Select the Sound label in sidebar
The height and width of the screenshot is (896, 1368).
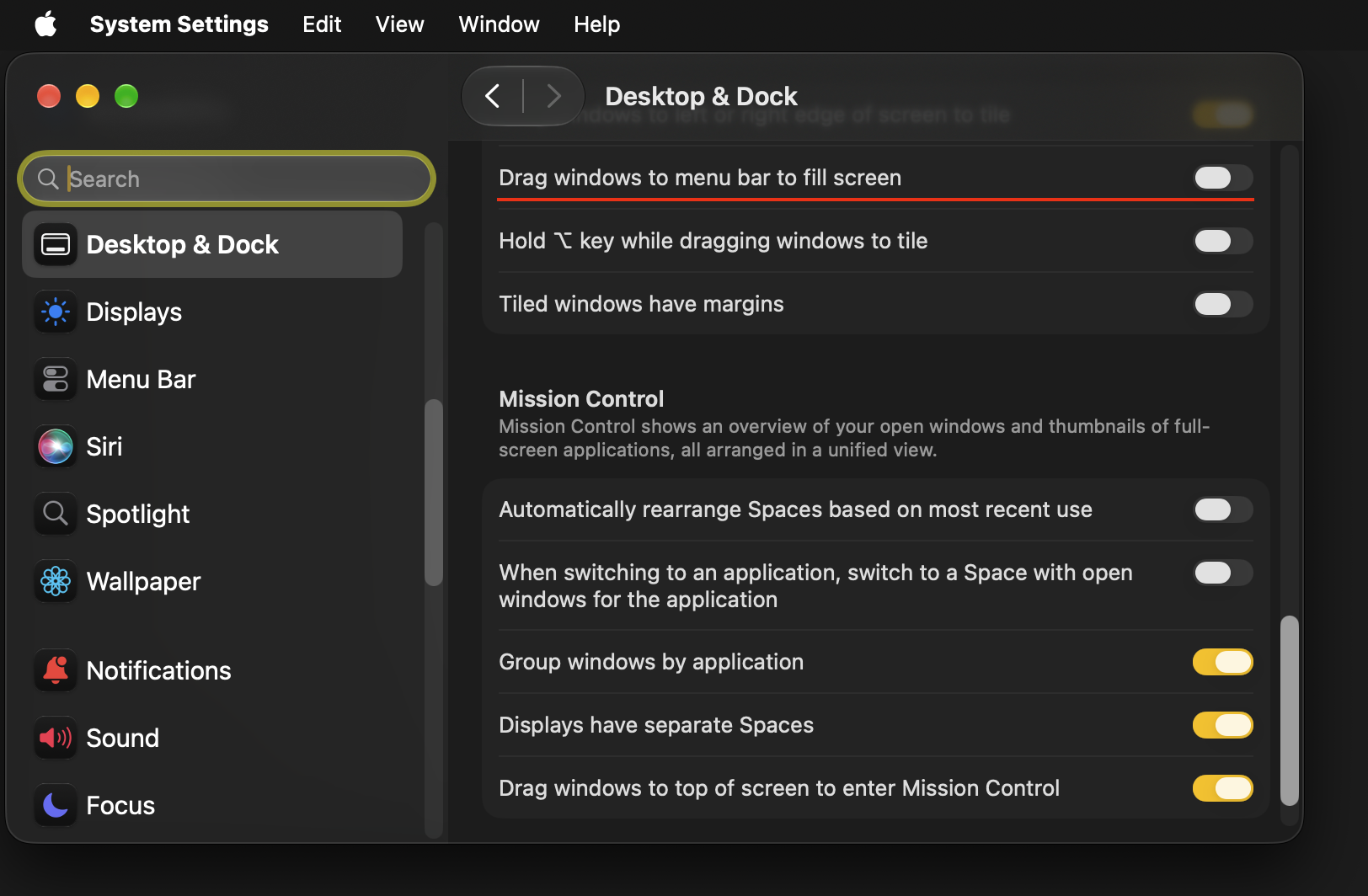coord(122,739)
